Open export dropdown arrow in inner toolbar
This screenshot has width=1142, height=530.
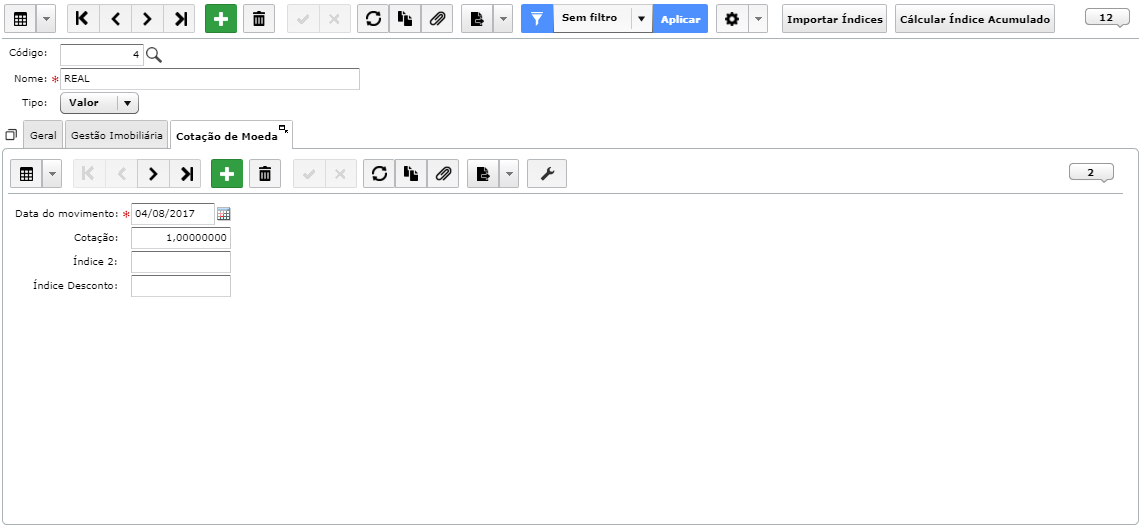pos(509,173)
